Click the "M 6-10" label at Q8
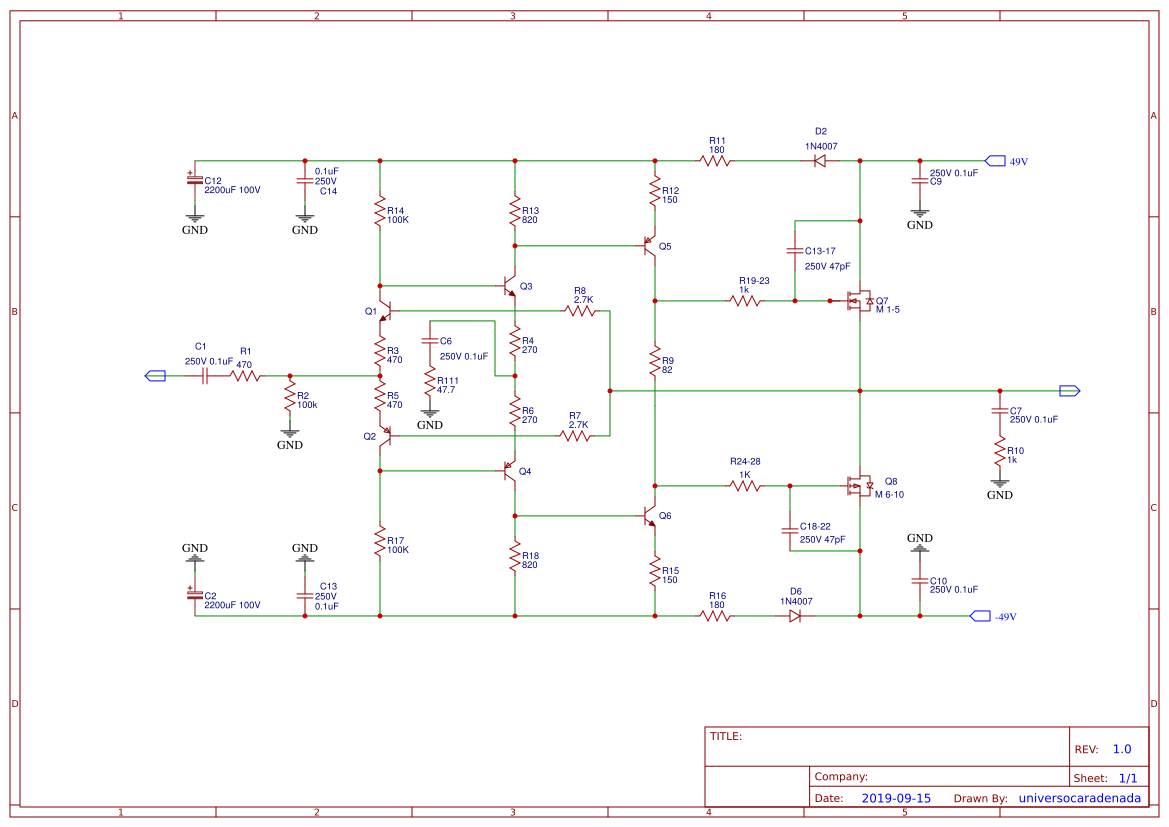1169x827 pixels. tap(889, 494)
